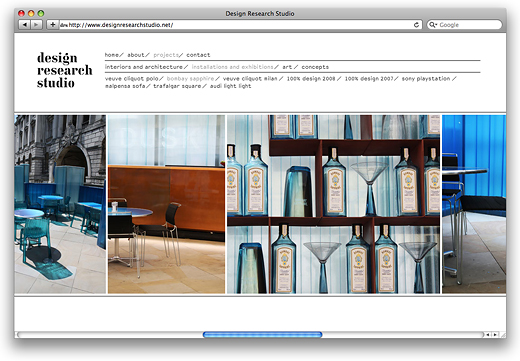Click the scroll left arrow in scrollbar
520x361 pixels.
[488, 334]
